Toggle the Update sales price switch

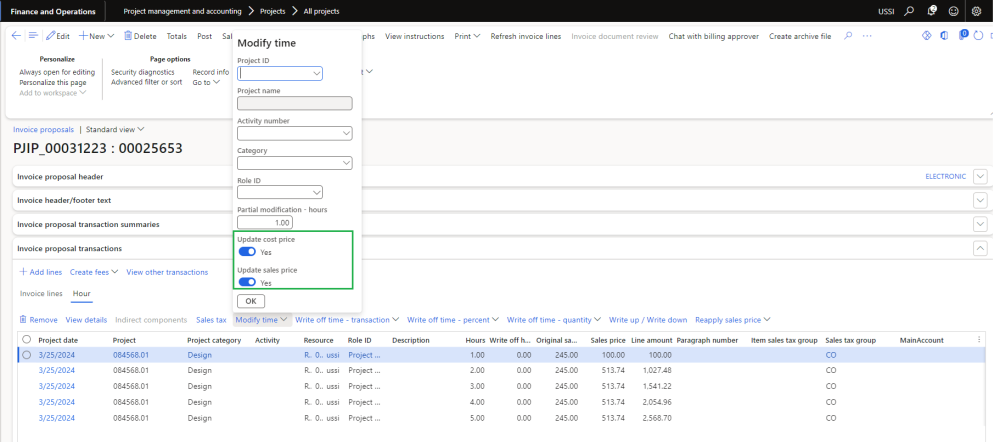[247, 283]
